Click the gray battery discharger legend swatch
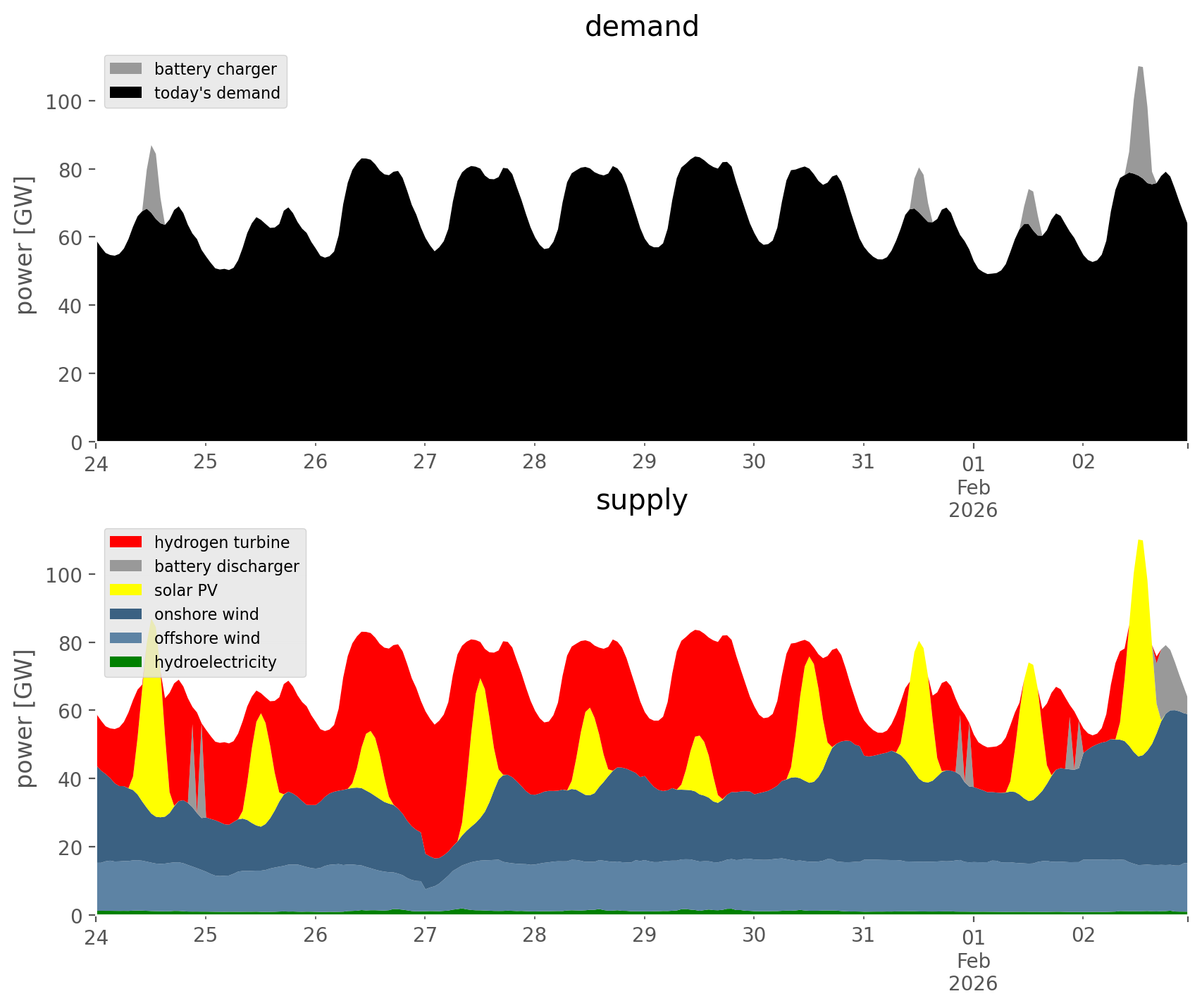 pos(126,566)
